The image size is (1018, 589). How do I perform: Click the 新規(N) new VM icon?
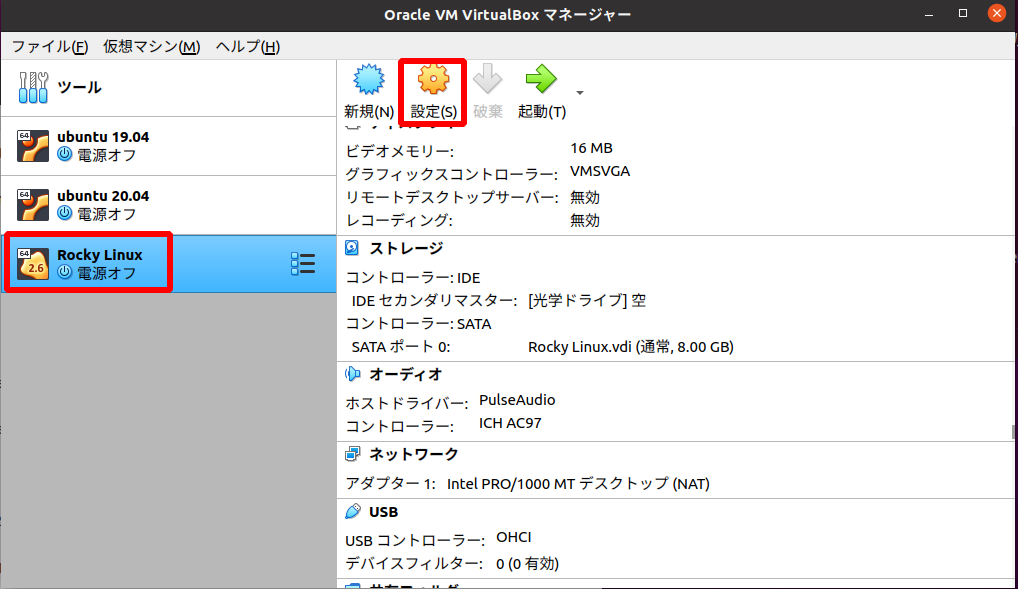[x=369, y=80]
